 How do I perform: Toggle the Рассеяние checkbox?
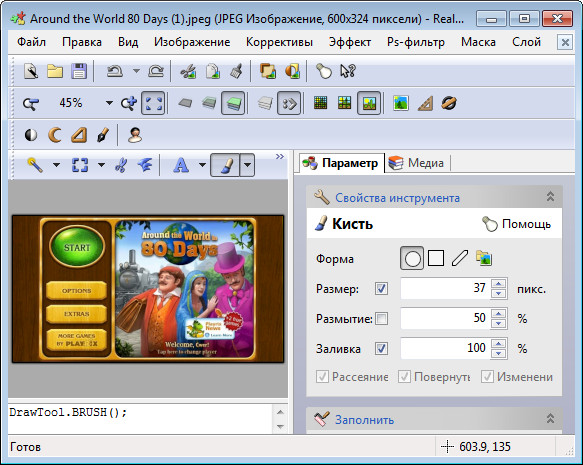click(x=322, y=377)
